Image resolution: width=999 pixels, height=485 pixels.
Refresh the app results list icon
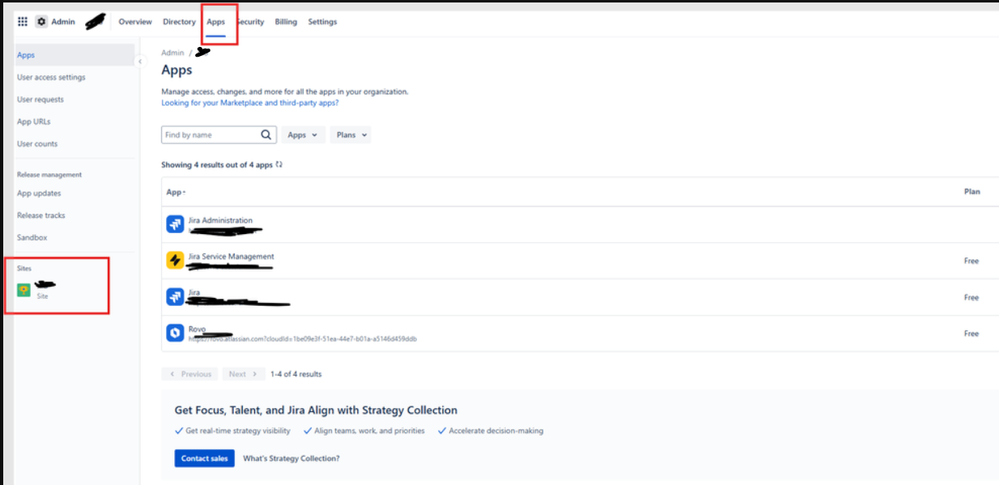tap(279, 164)
